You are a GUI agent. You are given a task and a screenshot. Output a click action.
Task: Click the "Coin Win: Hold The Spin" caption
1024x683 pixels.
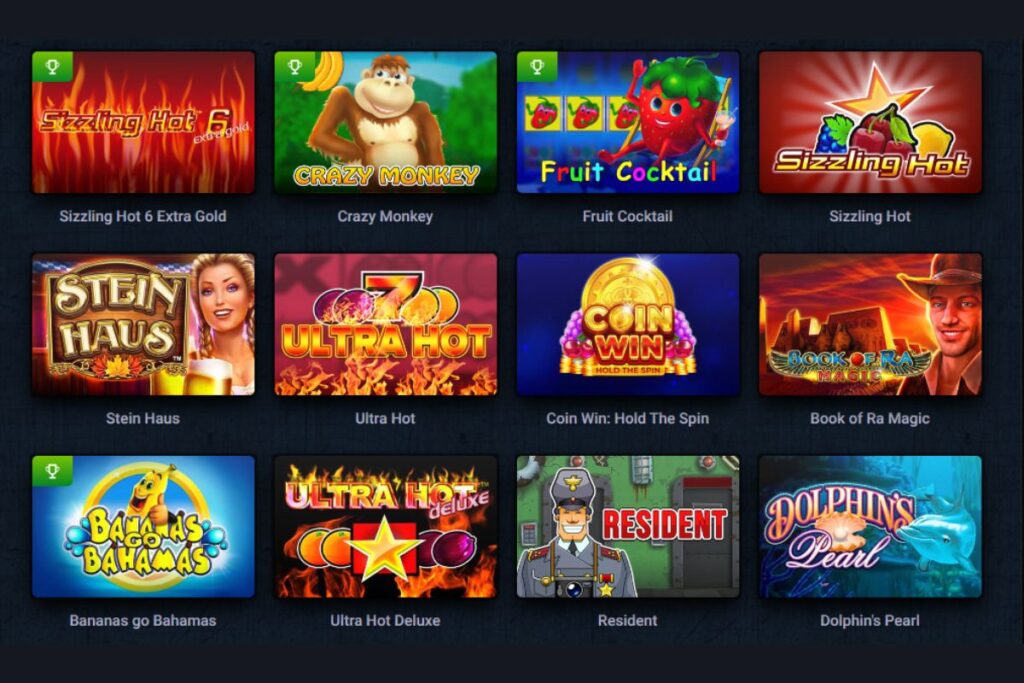click(628, 419)
